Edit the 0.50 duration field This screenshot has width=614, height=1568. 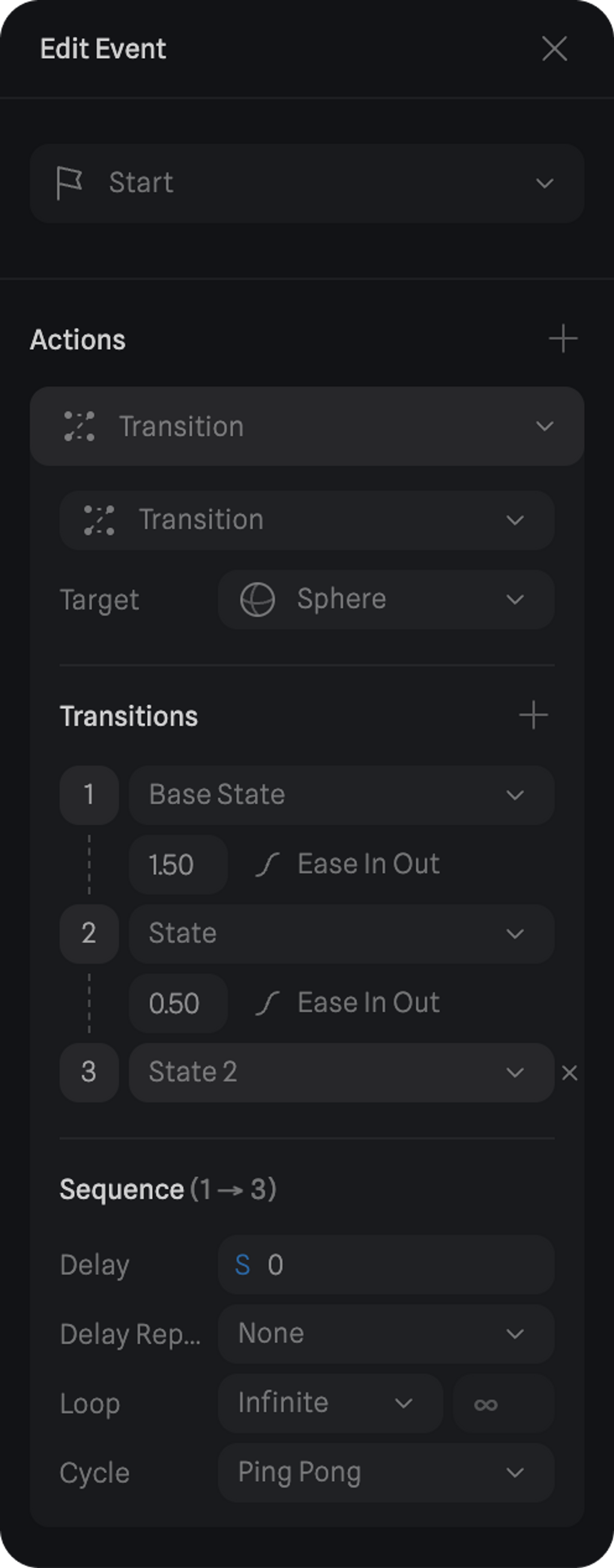click(x=178, y=1003)
